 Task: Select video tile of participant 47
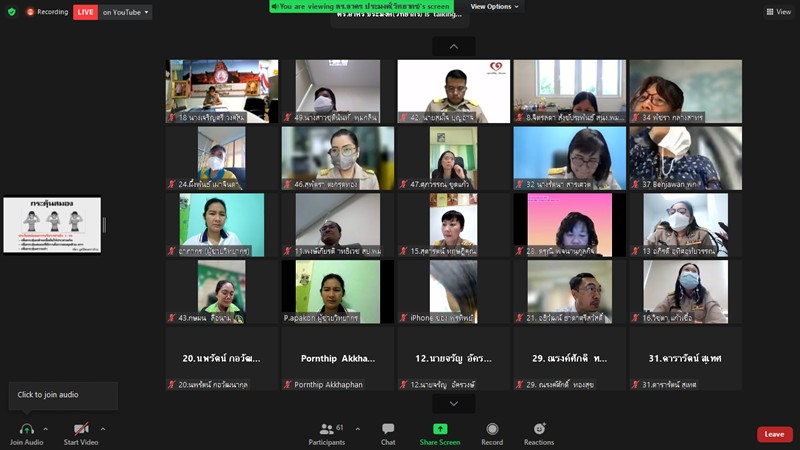pos(454,158)
